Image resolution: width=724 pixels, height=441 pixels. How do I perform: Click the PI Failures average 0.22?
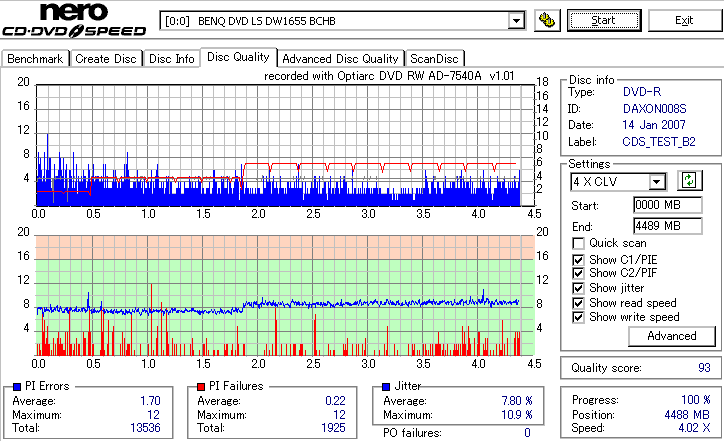pyautogui.click(x=335, y=401)
